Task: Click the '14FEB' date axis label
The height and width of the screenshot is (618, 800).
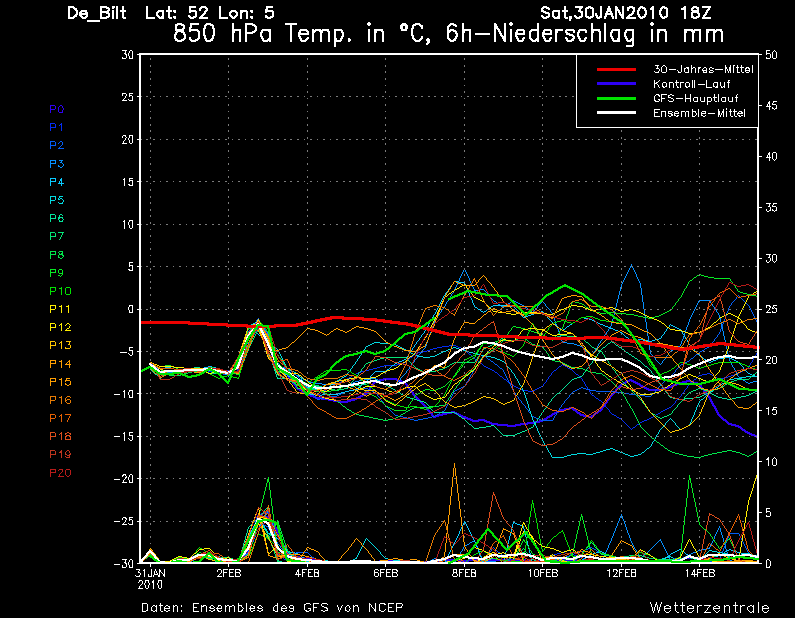Action: (700, 573)
